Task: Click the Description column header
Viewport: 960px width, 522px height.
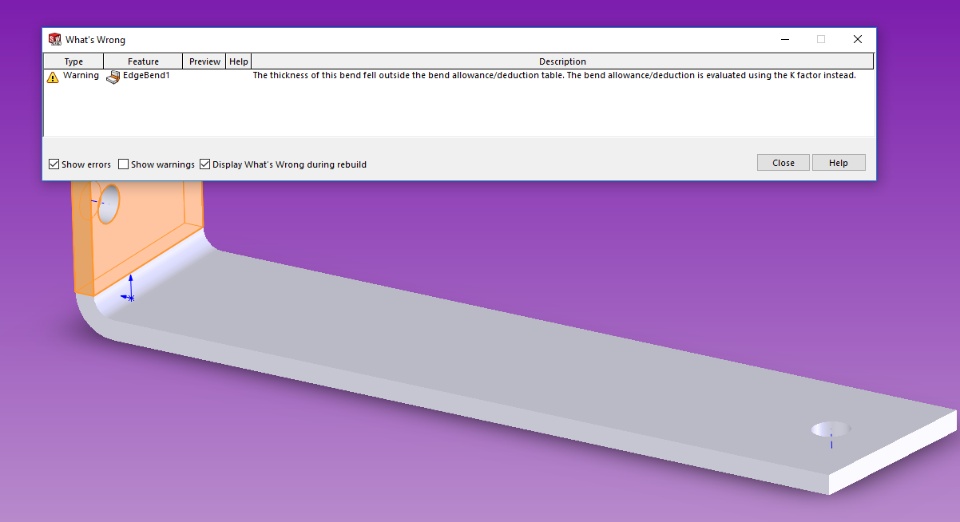Action: pos(563,61)
